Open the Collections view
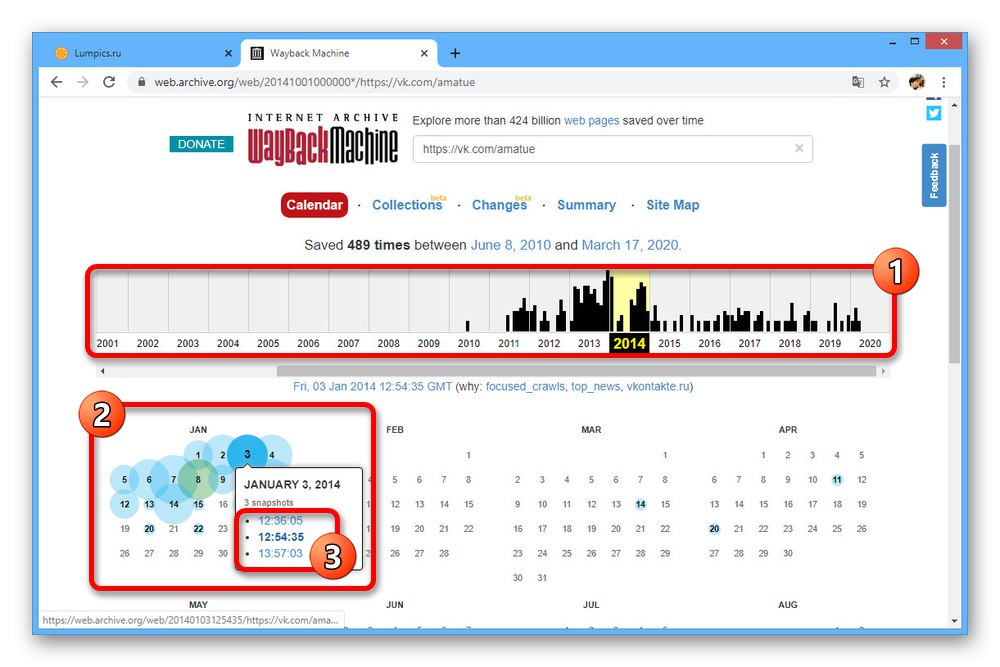The height and width of the screenshot is (667, 1000). click(x=407, y=205)
